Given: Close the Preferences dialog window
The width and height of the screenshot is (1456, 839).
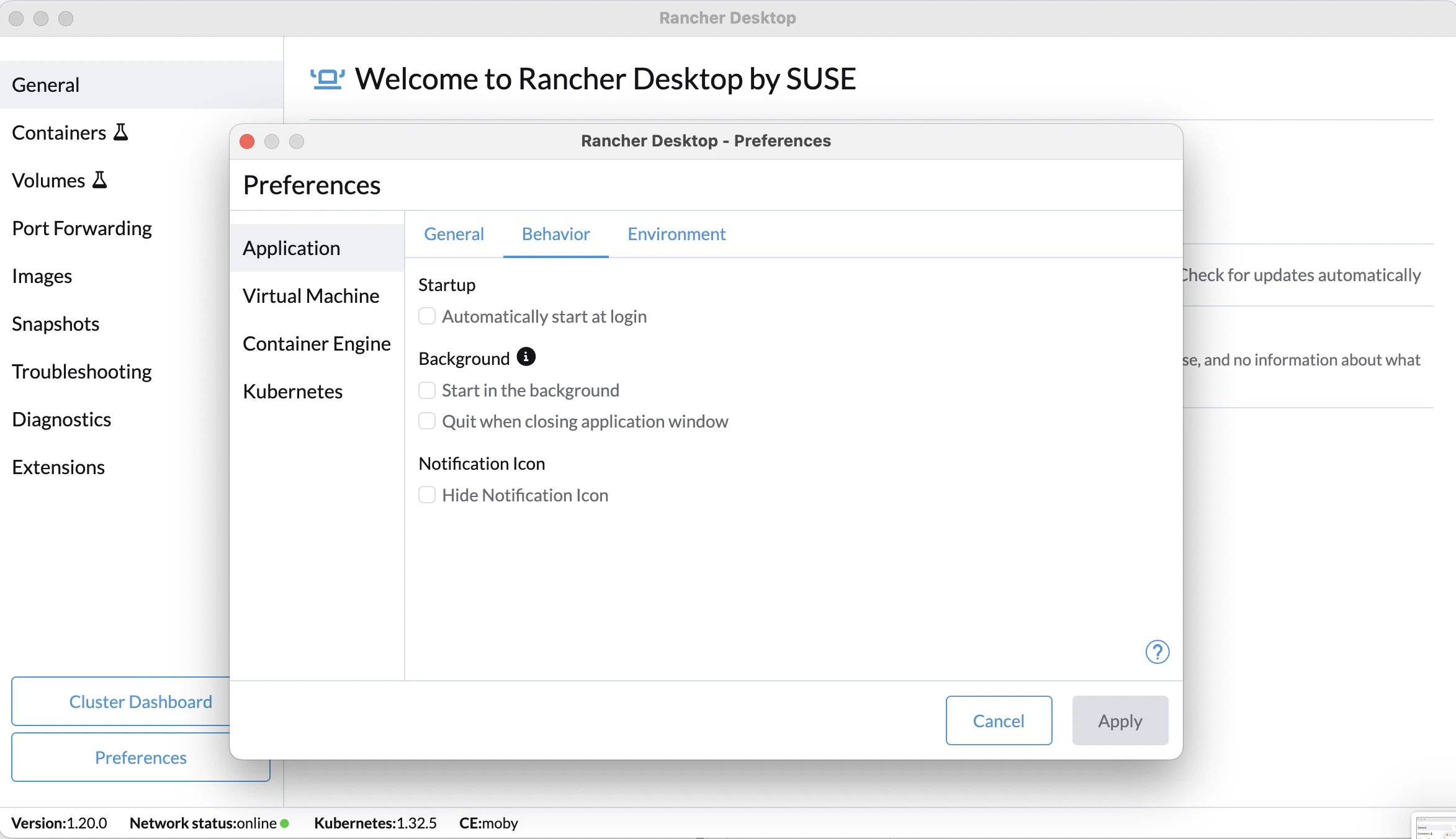Looking at the screenshot, I should click(x=247, y=141).
